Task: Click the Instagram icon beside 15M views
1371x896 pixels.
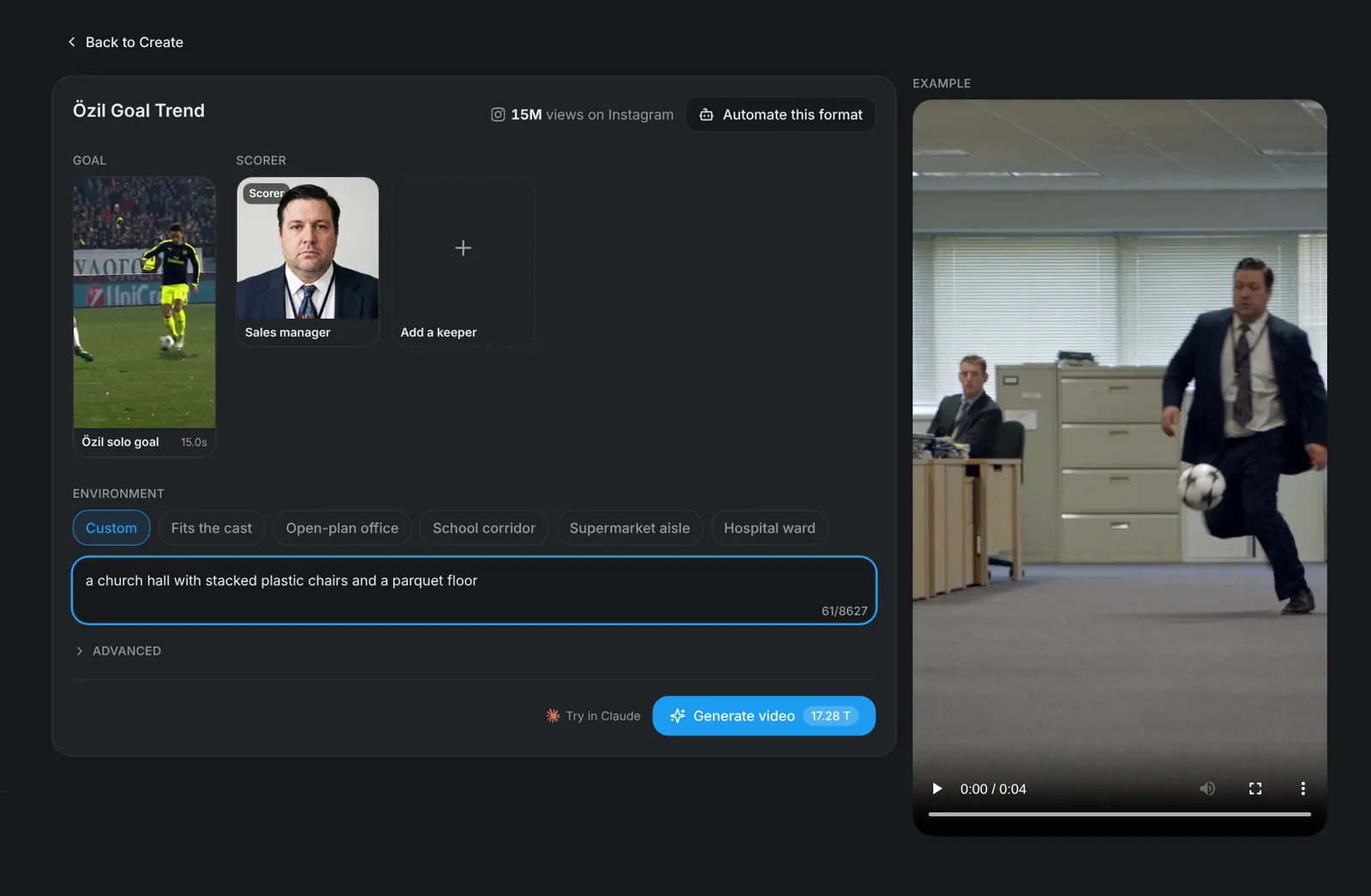Action: pos(498,115)
